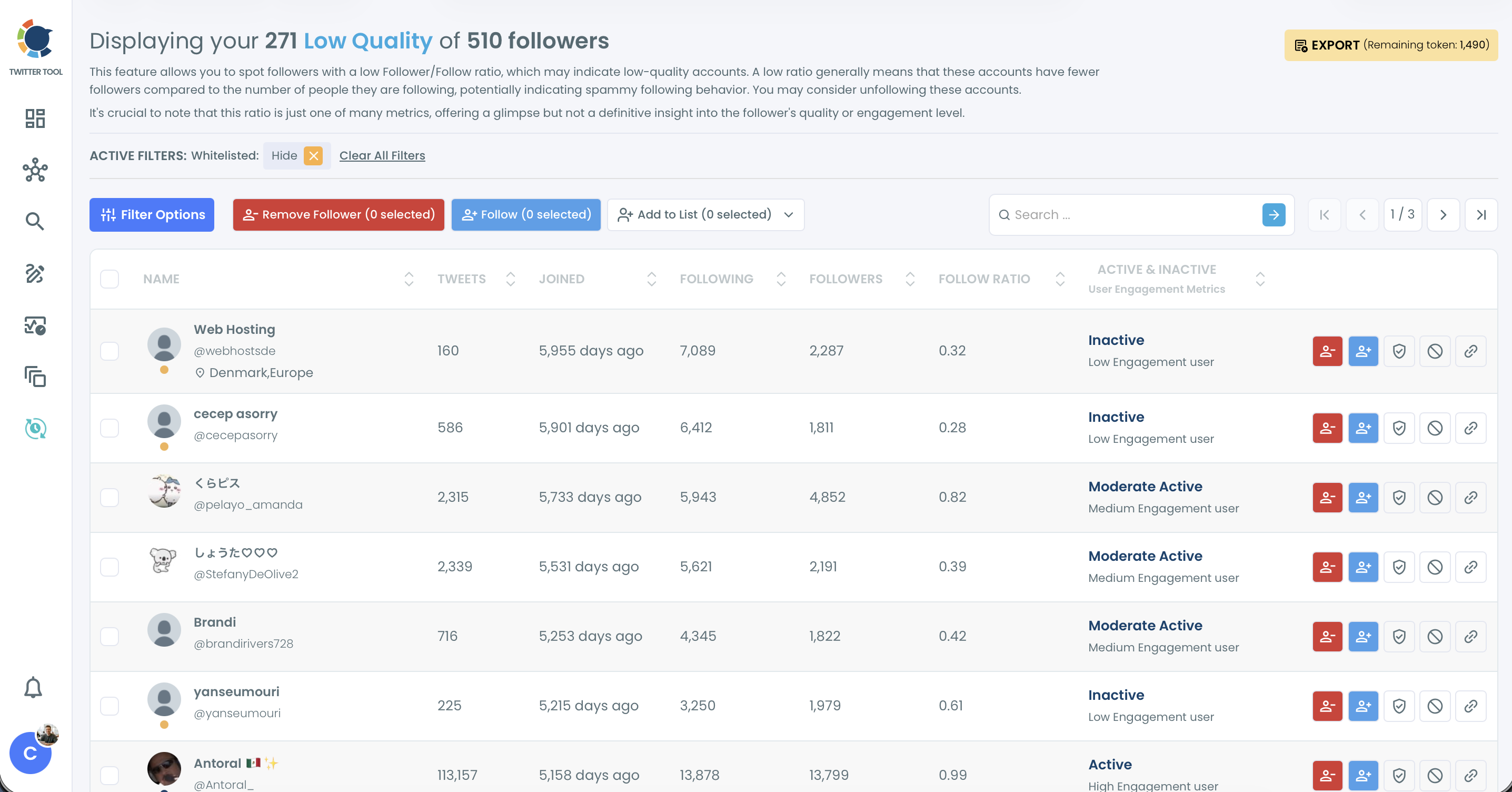This screenshot has width=1512, height=792.
Task: Whitelist @pelayo_amanda using the shield icon
Action: [x=1399, y=497]
